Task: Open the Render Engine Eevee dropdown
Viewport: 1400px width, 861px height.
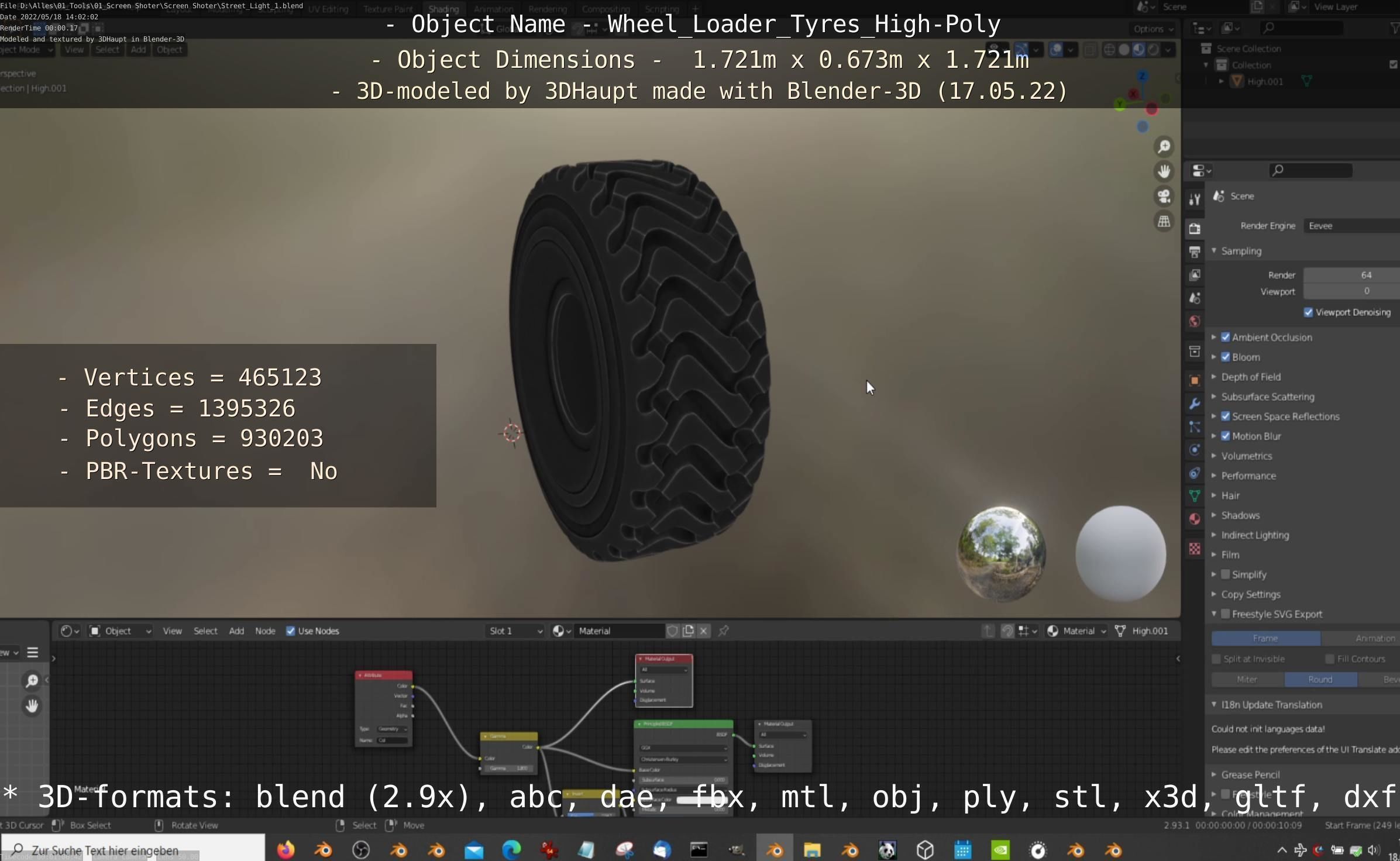Action: coord(1351,226)
